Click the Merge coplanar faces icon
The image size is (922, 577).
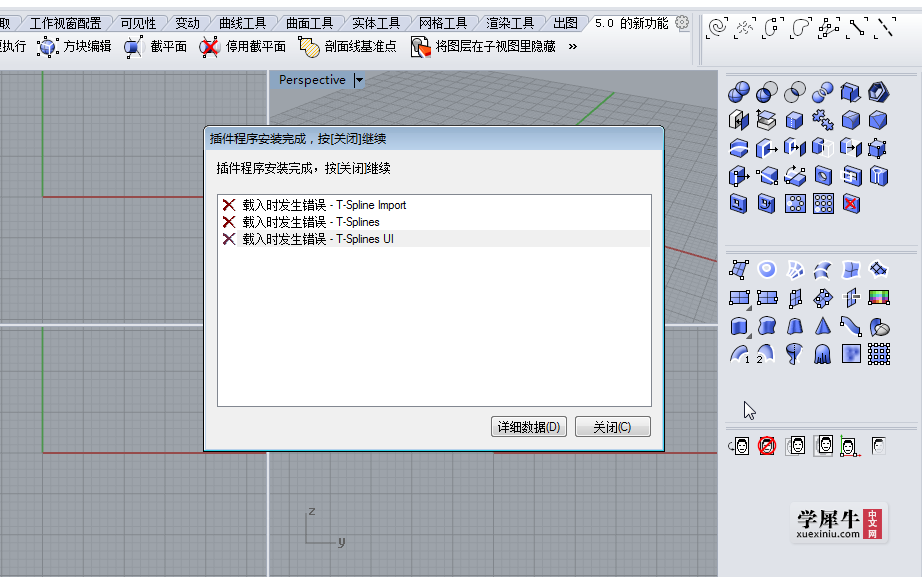coord(794,121)
